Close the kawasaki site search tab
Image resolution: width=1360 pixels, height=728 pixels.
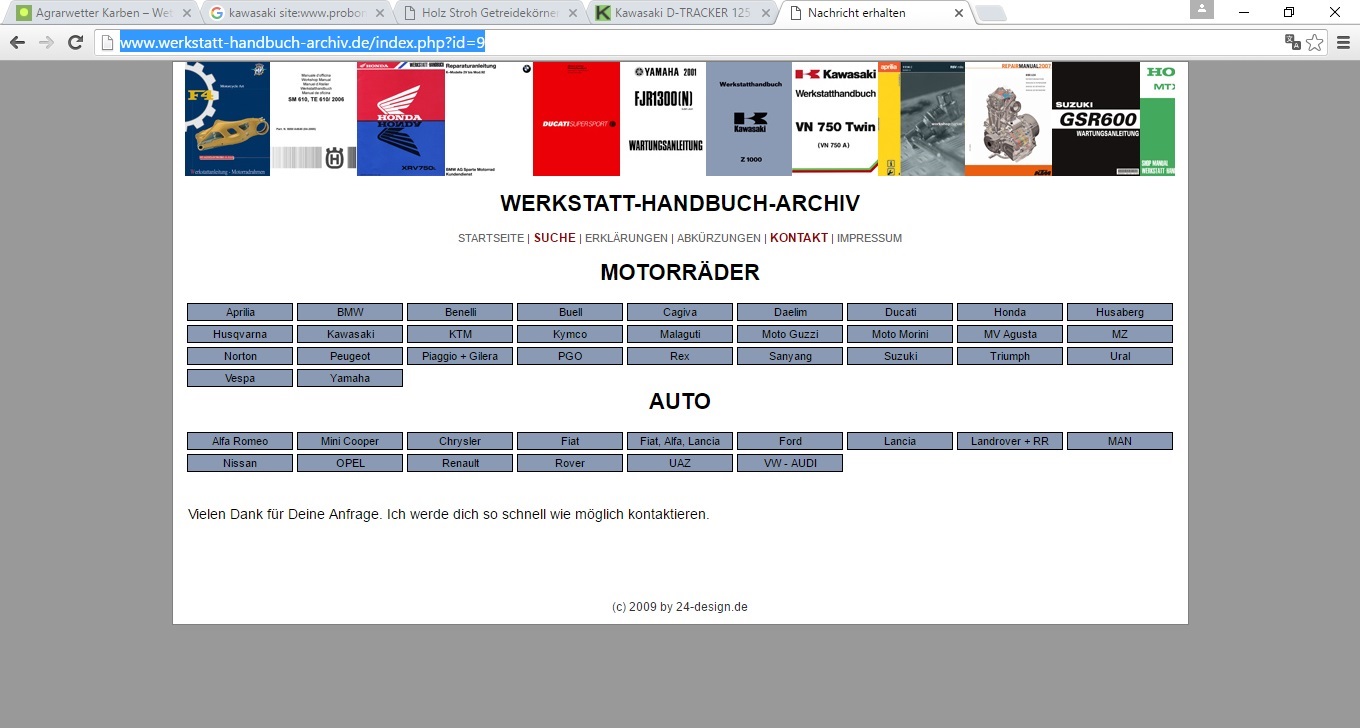(379, 13)
